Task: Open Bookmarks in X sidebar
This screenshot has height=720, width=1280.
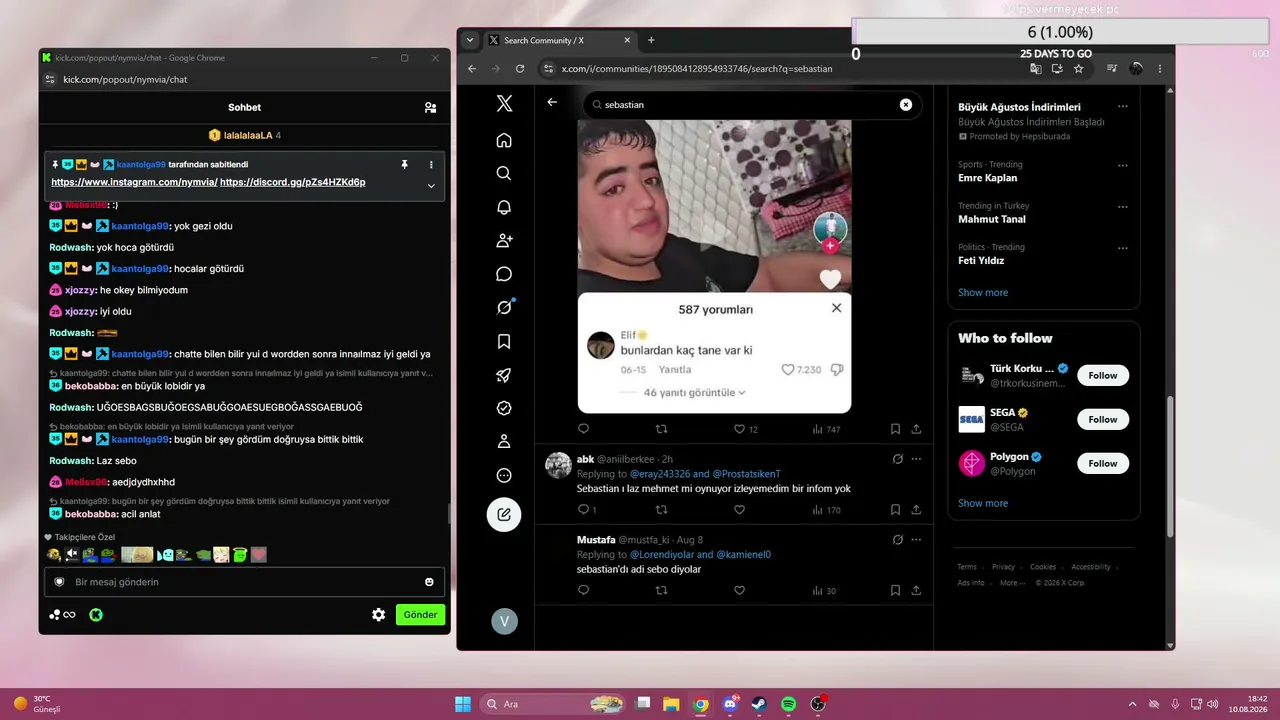Action: pyautogui.click(x=504, y=341)
